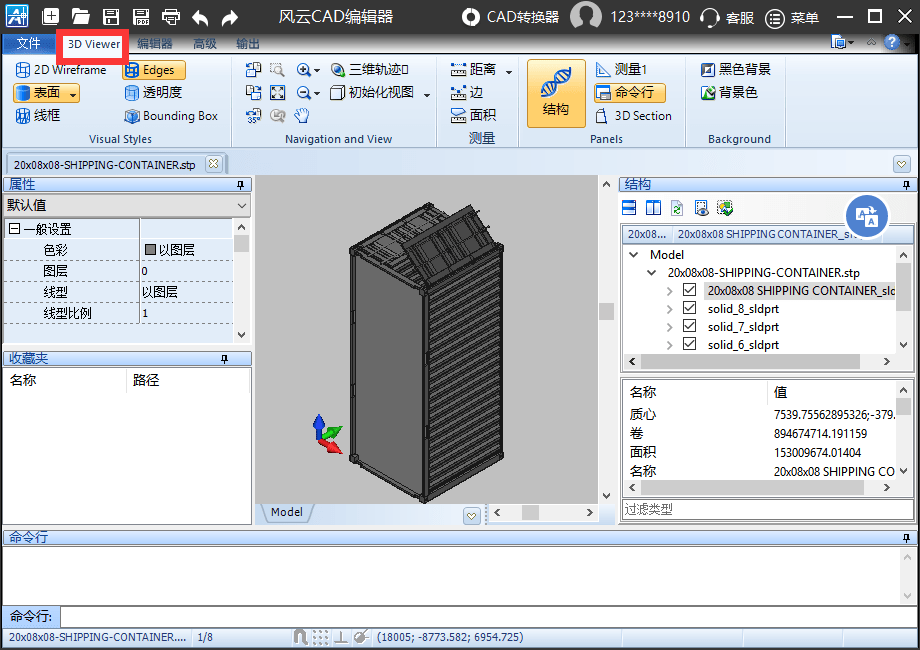Expand the 距离 dropdown arrow
The width and height of the screenshot is (920, 650).
pos(509,71)
